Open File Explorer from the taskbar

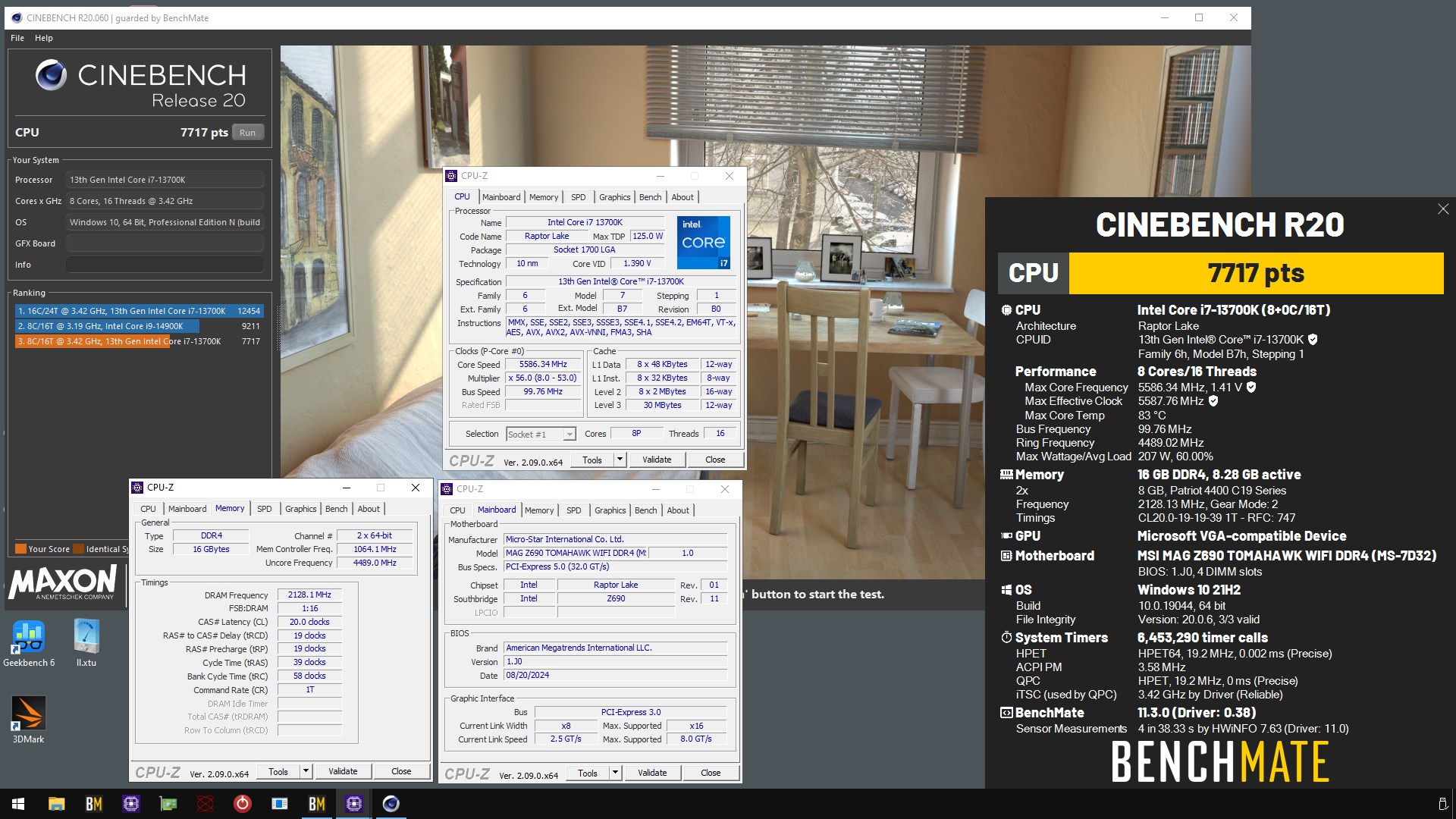coord(56,804)
